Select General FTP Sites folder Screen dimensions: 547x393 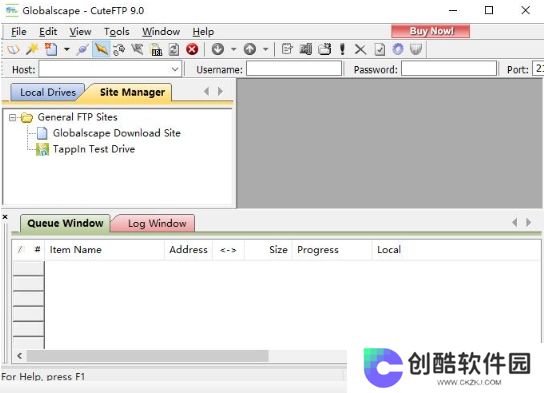point(77,117)
